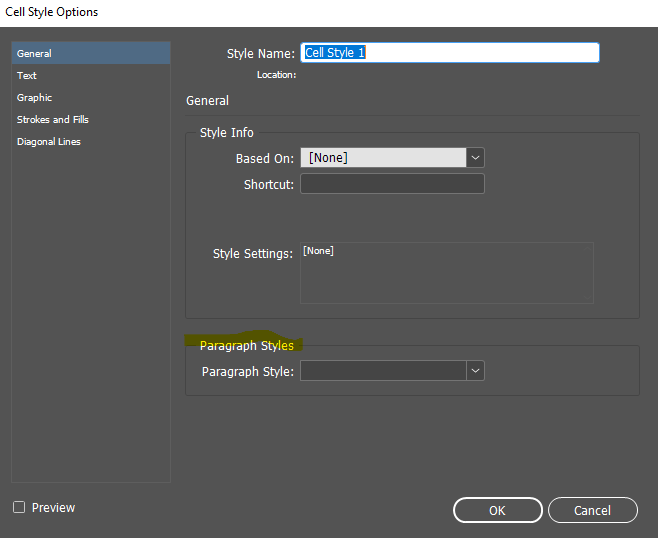
Task: Click the Style Info group label
Action: point(227,133)
